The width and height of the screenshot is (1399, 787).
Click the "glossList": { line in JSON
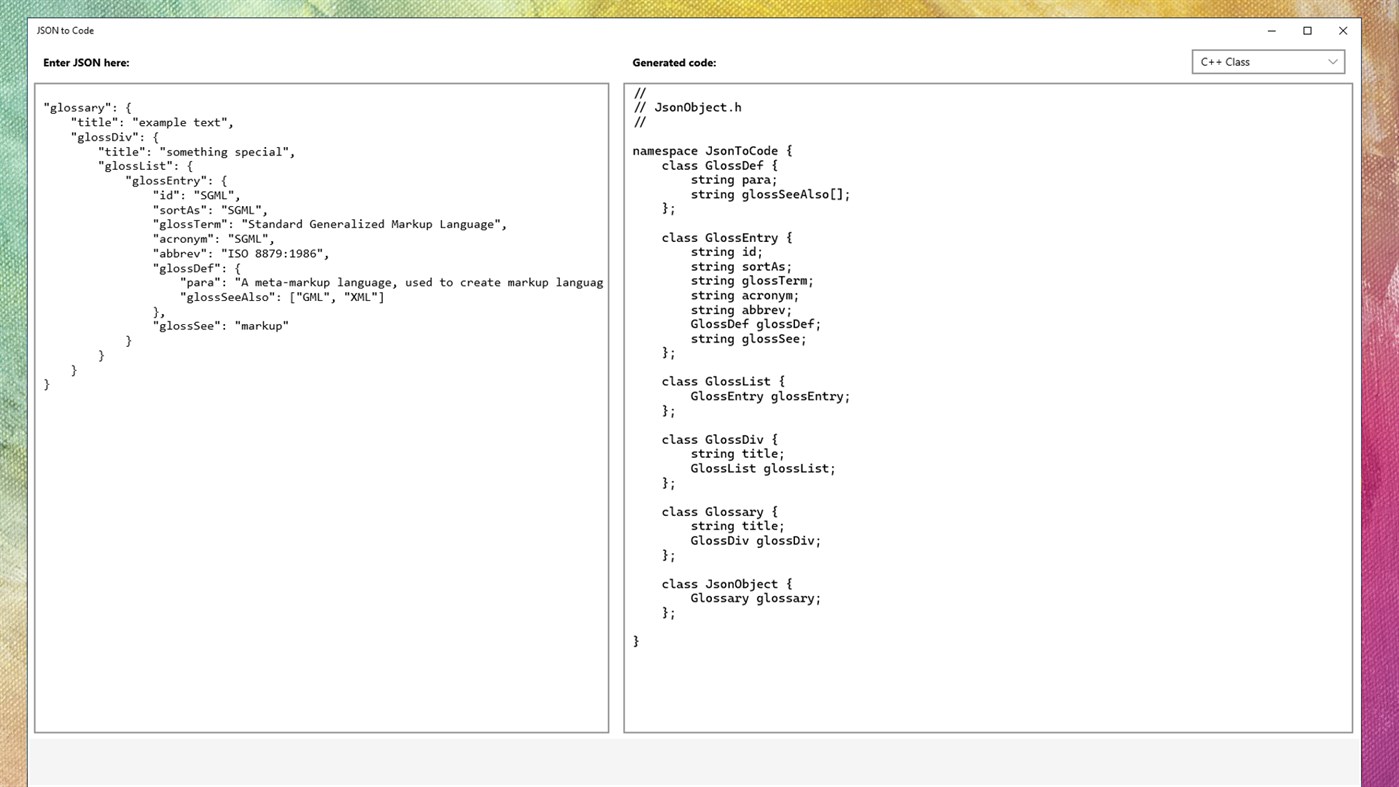tap(145, 166)
